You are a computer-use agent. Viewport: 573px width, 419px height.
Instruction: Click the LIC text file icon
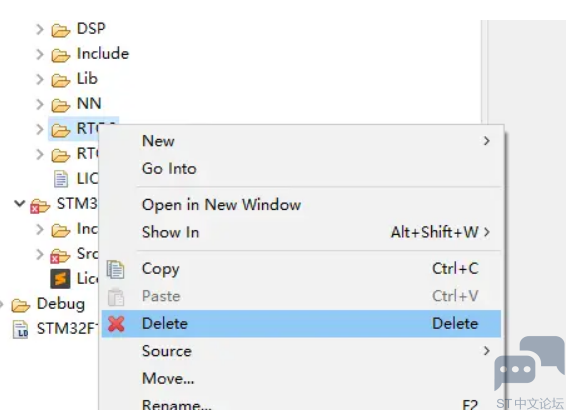coord(61,179)
